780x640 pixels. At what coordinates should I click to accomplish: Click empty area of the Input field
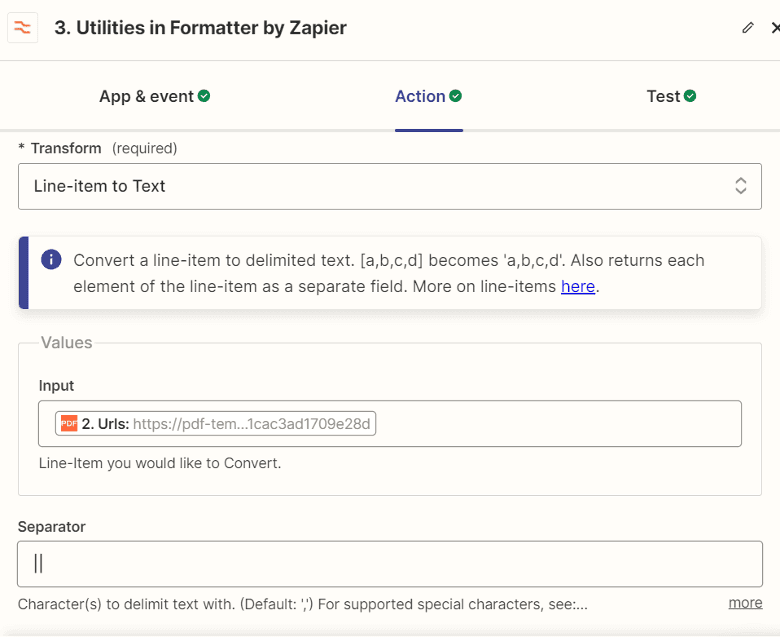coord(560,423)
